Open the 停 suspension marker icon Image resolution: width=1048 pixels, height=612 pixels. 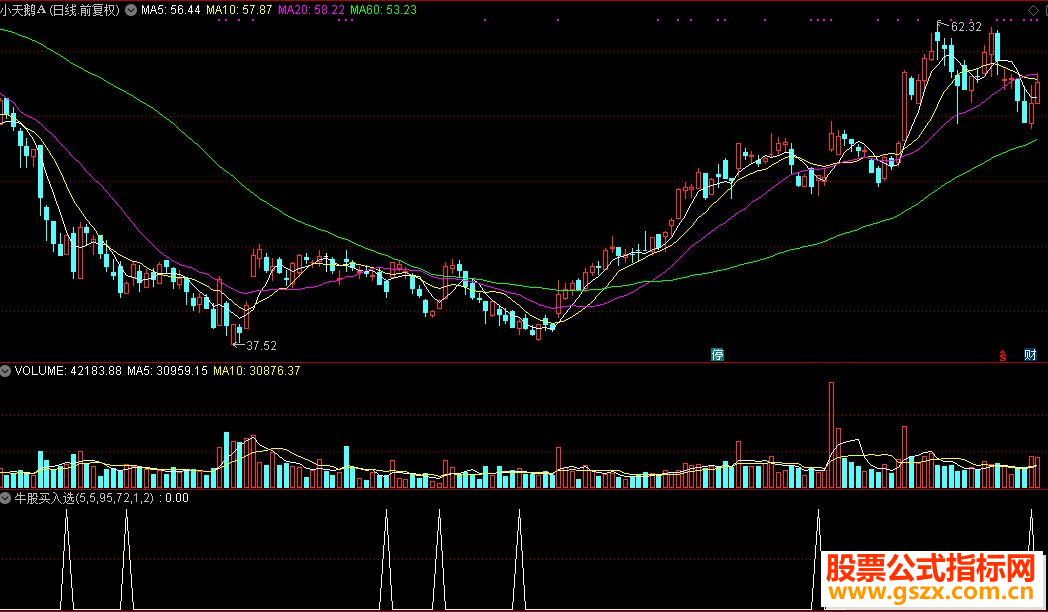[x=717, y=355]
